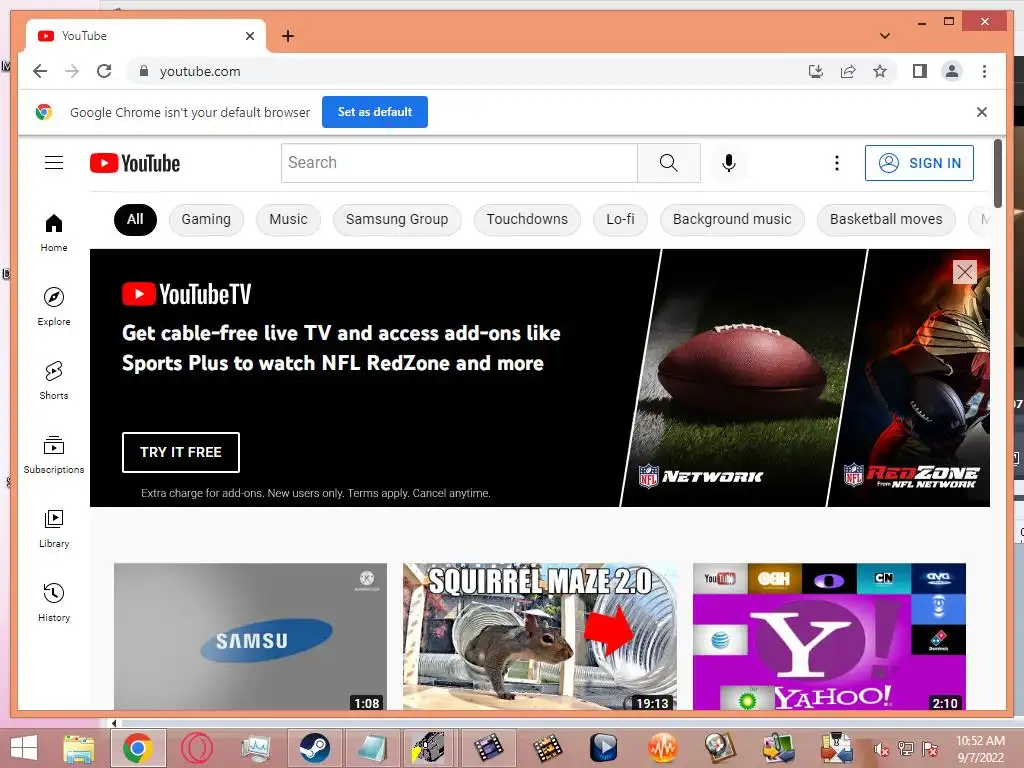Click the YouTube browser tab

146,36
